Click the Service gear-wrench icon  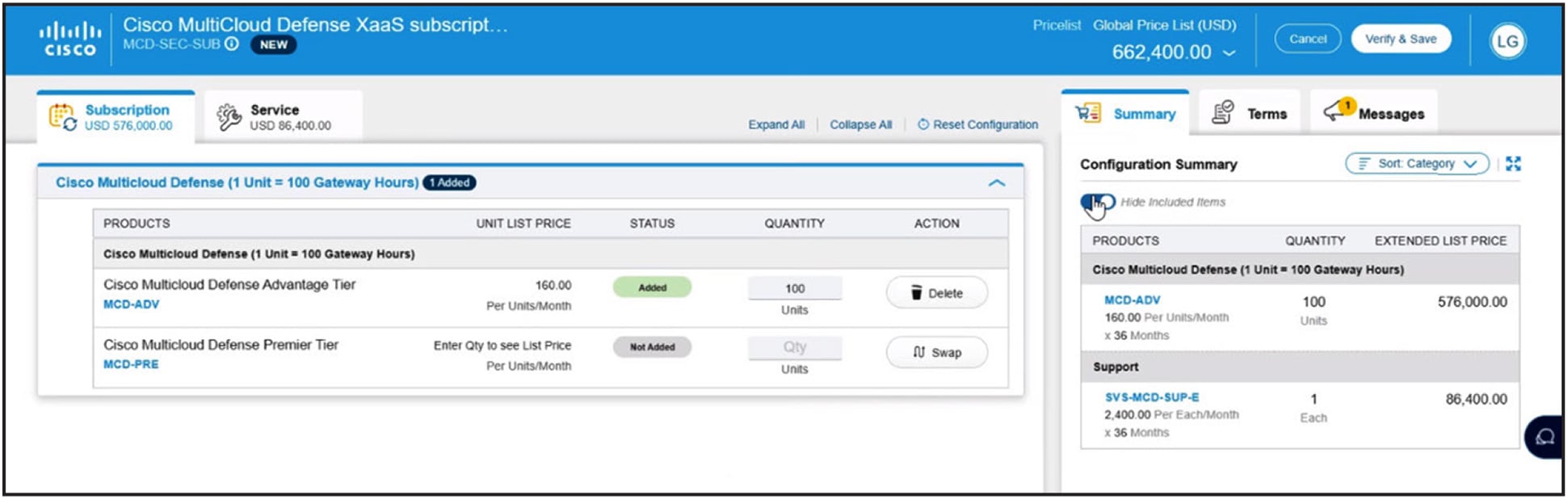pos(229,117)
